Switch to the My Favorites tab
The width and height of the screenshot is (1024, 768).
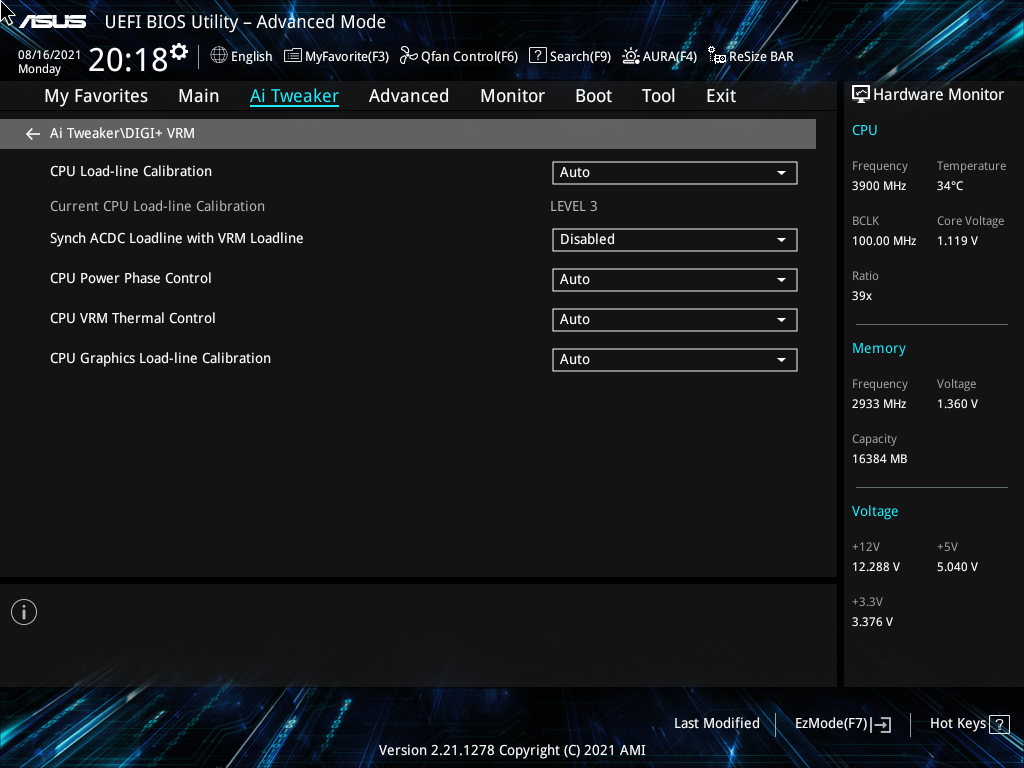pyautogui.click(x=96, y=96)
